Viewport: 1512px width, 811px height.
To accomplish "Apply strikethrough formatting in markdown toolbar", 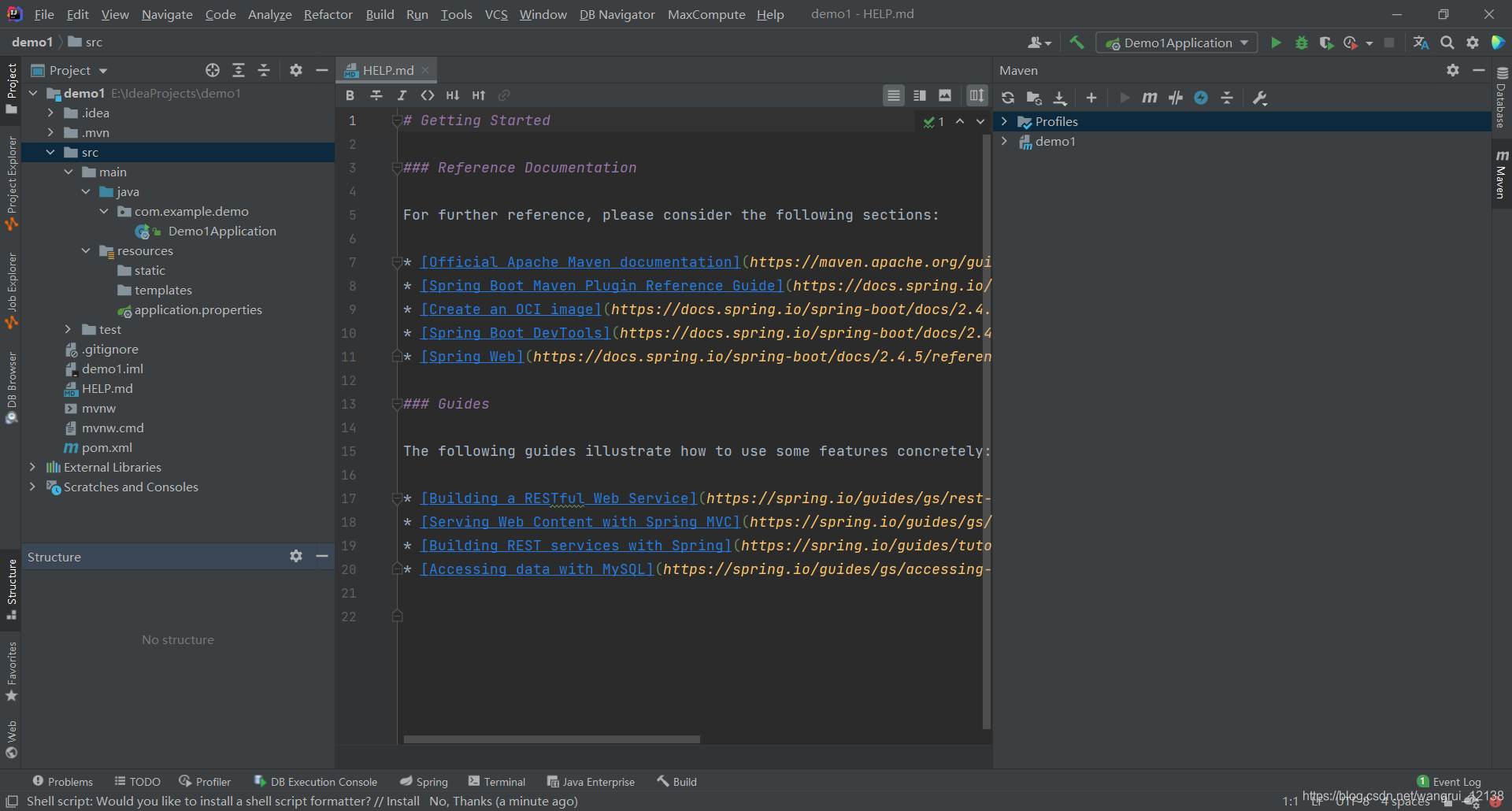I will (376, 95).
